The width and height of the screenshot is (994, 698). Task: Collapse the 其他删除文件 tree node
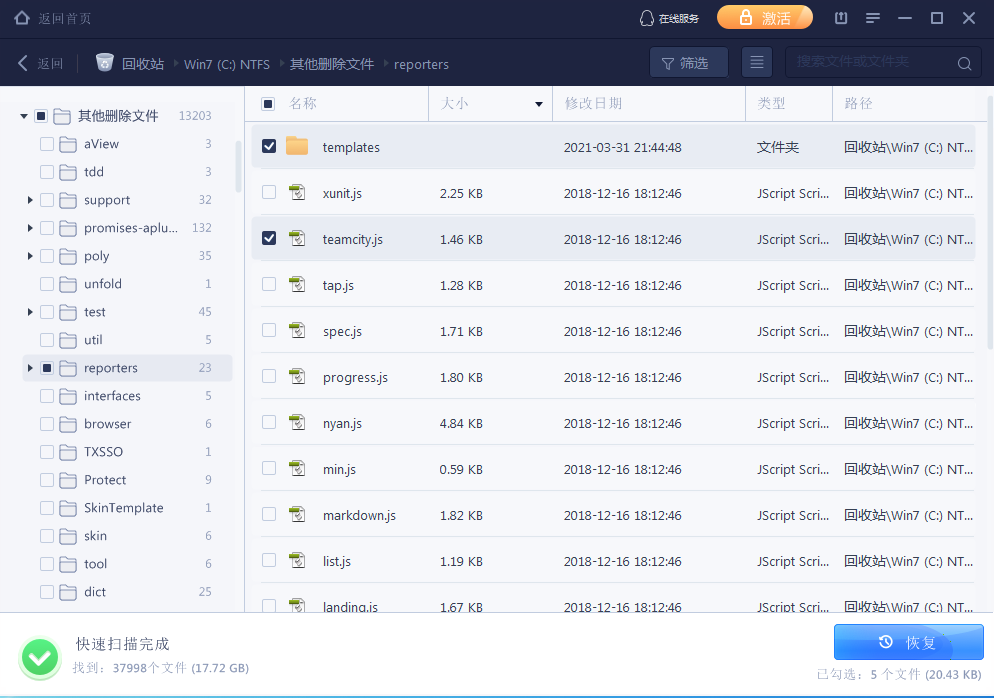pyautogui.click(x=24, y=115)
